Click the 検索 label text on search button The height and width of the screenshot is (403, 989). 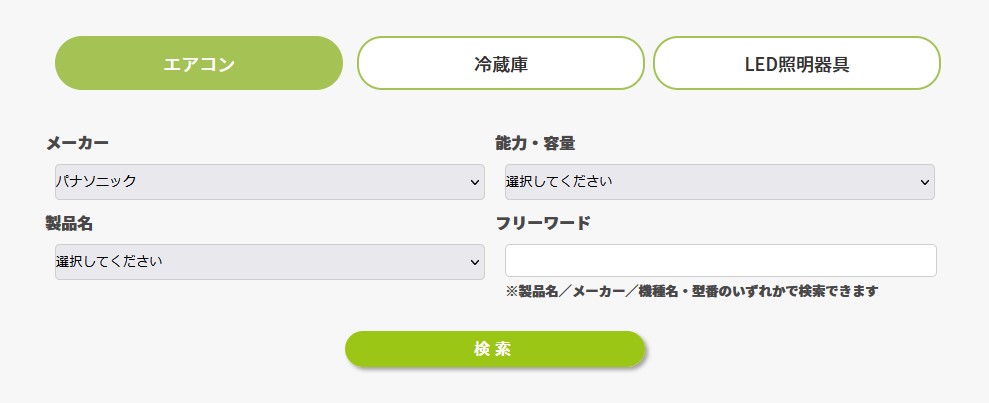click(494, 349)
